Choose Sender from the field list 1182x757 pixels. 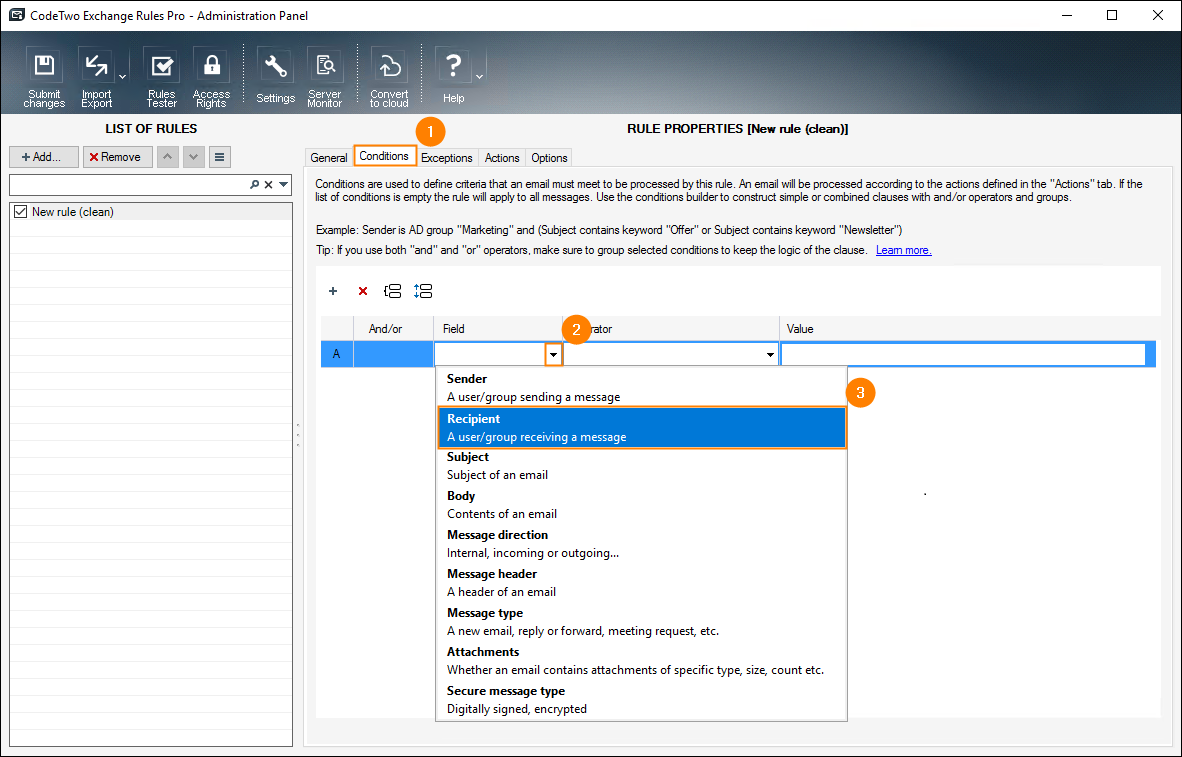[x=642, y=388]
